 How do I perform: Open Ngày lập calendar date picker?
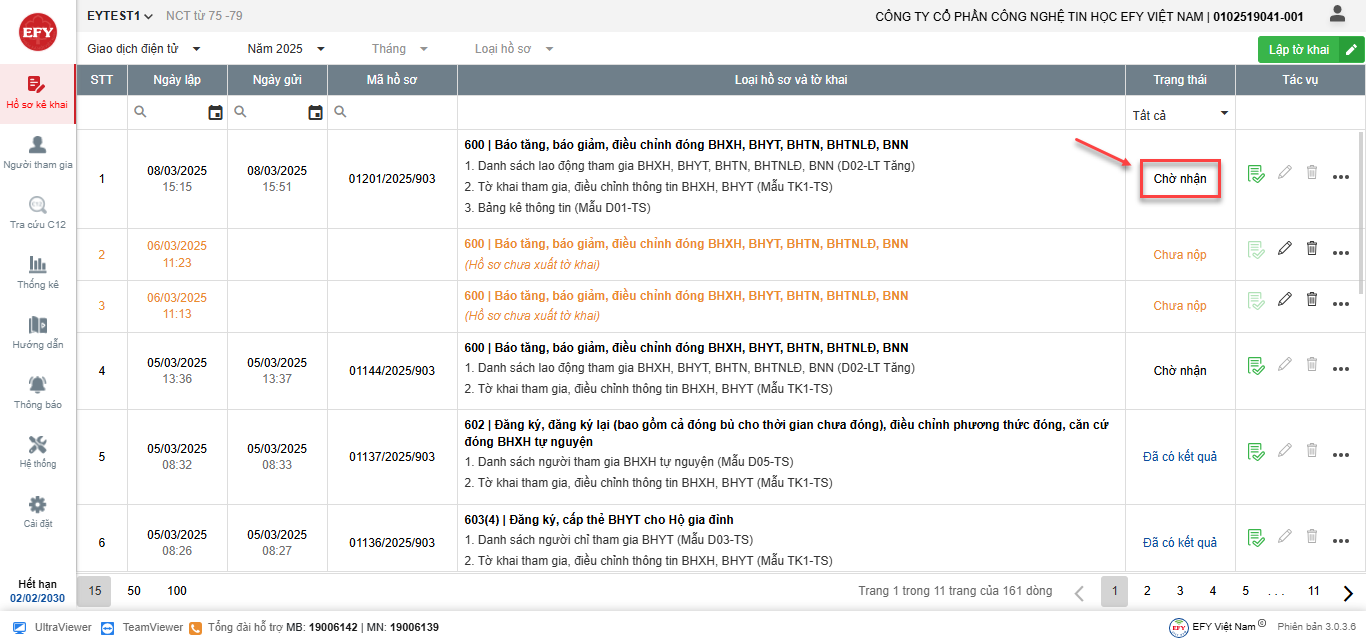click(215, 113)
